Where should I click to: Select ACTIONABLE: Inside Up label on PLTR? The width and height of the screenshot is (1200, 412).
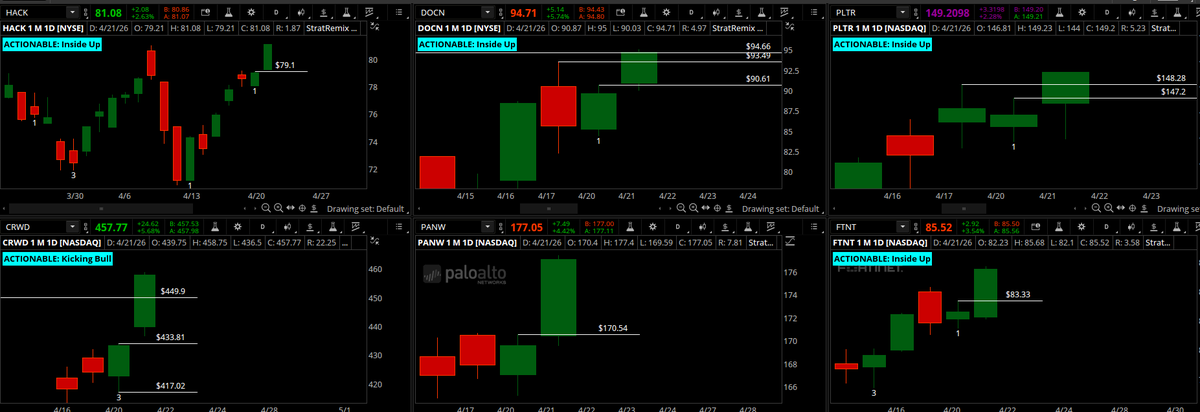coord(882,45)
